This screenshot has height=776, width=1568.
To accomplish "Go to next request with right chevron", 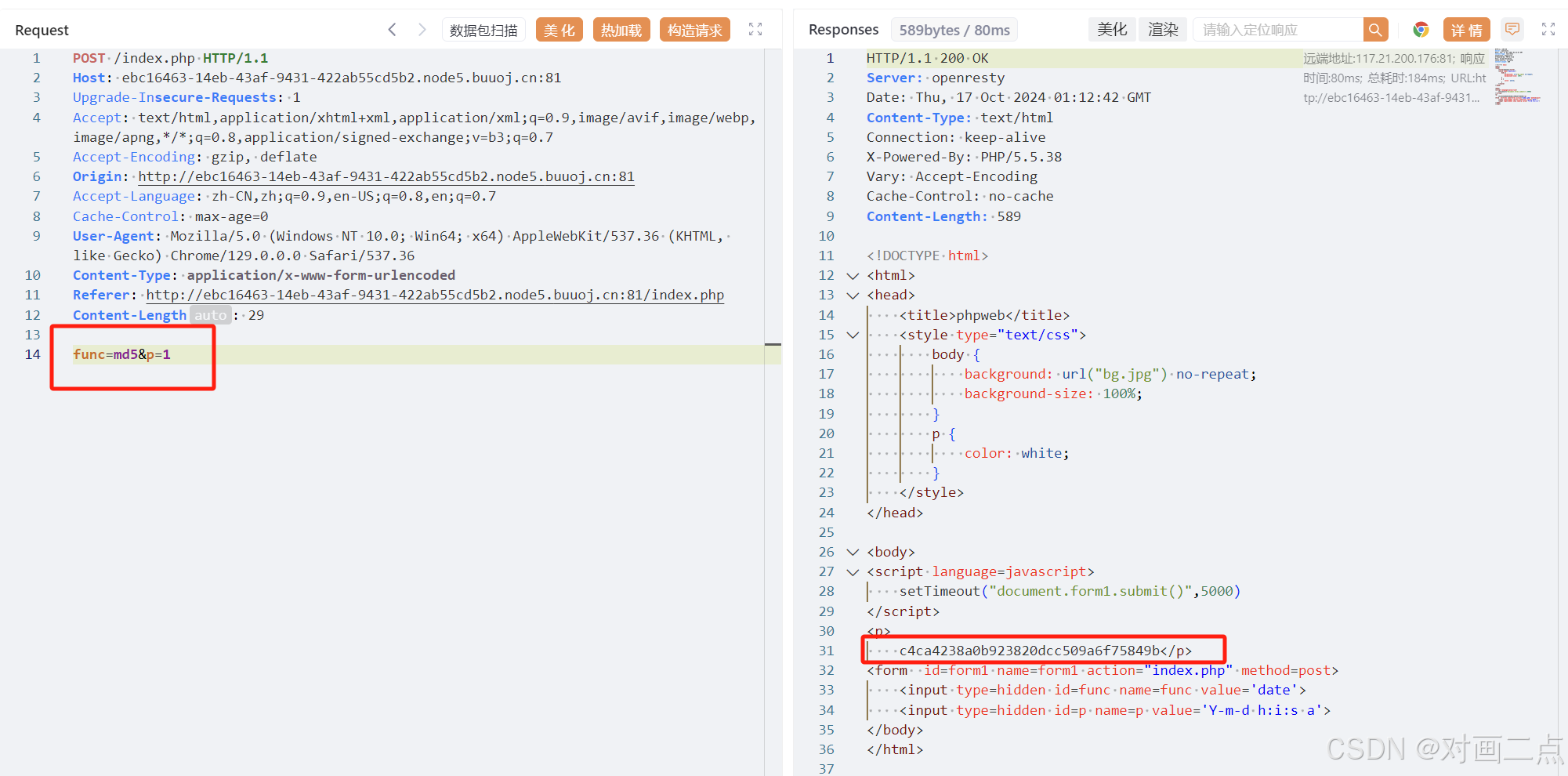I will 422,30.
